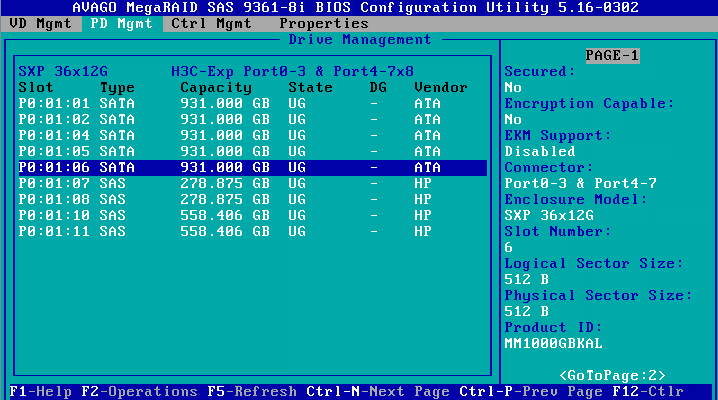The image size is (718, 400).
Task: Select drive row P0:01:05
Action: pos(252,151)
